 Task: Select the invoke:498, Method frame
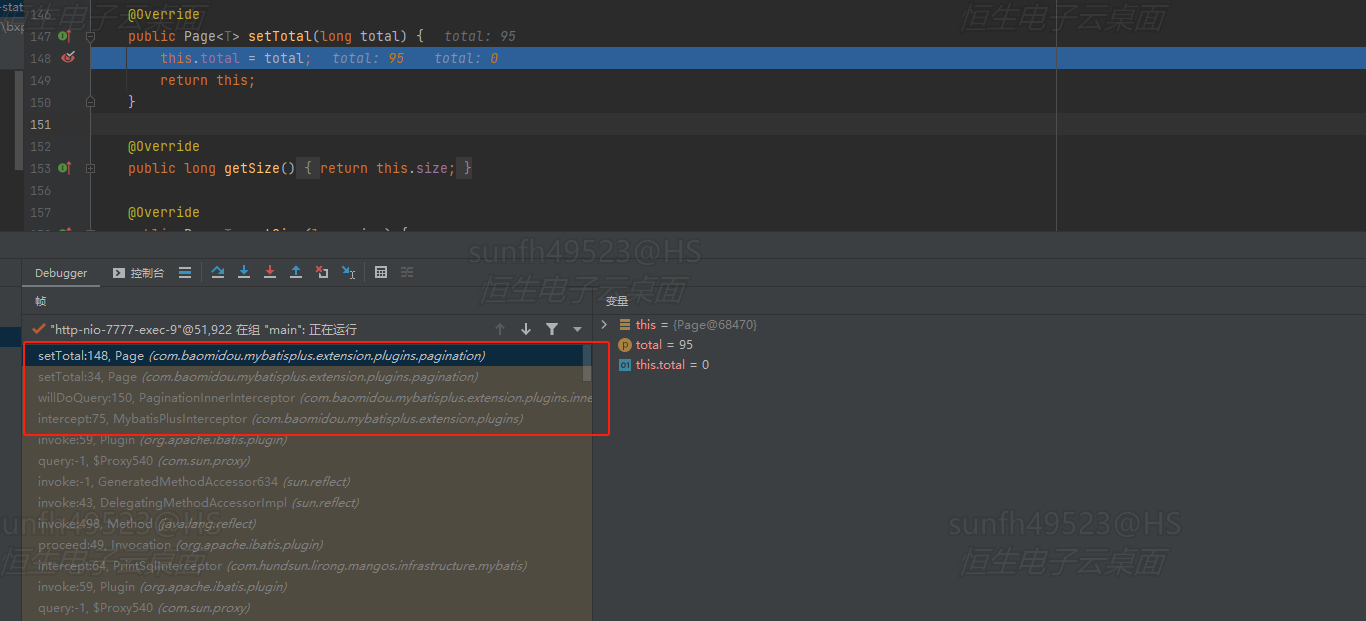308,524
